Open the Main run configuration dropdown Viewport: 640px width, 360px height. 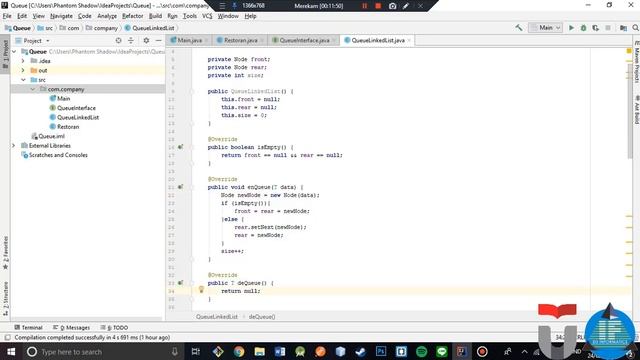[x=545, y=28]
